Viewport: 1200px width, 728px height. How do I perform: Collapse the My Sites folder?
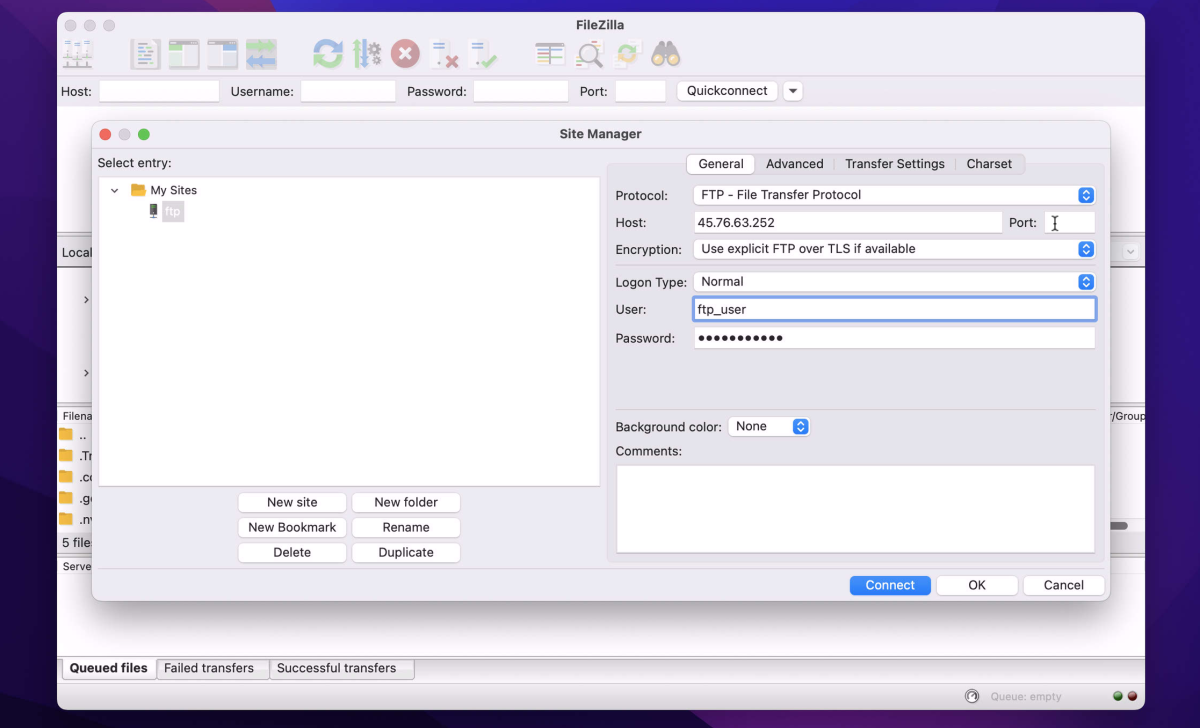tap(115, 190)
